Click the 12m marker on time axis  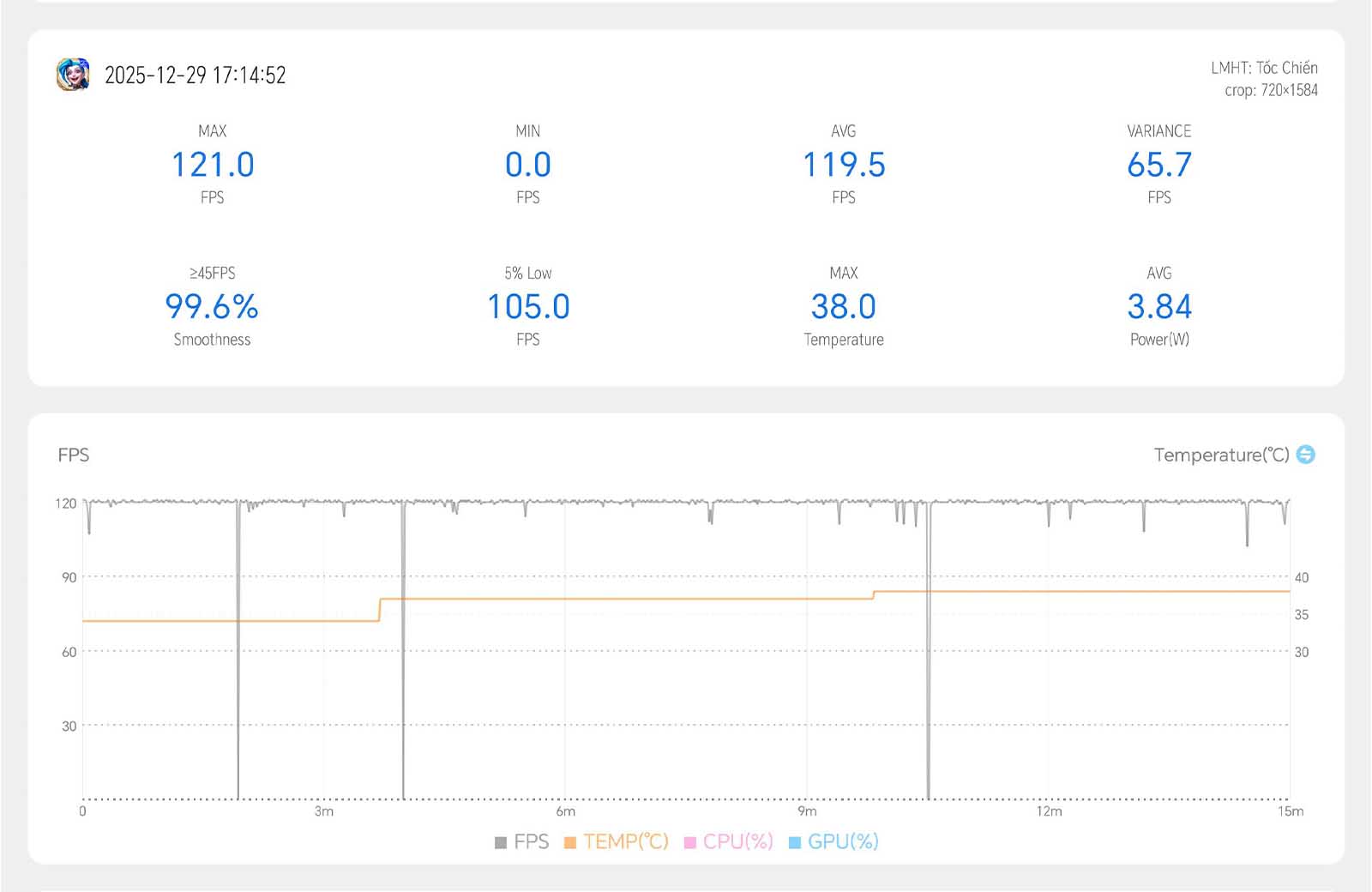coord(1049,811)
